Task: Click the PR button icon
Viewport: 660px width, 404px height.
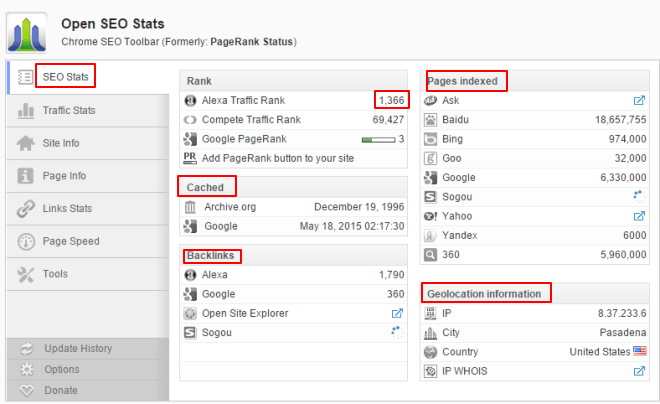Action: [190, 158]
